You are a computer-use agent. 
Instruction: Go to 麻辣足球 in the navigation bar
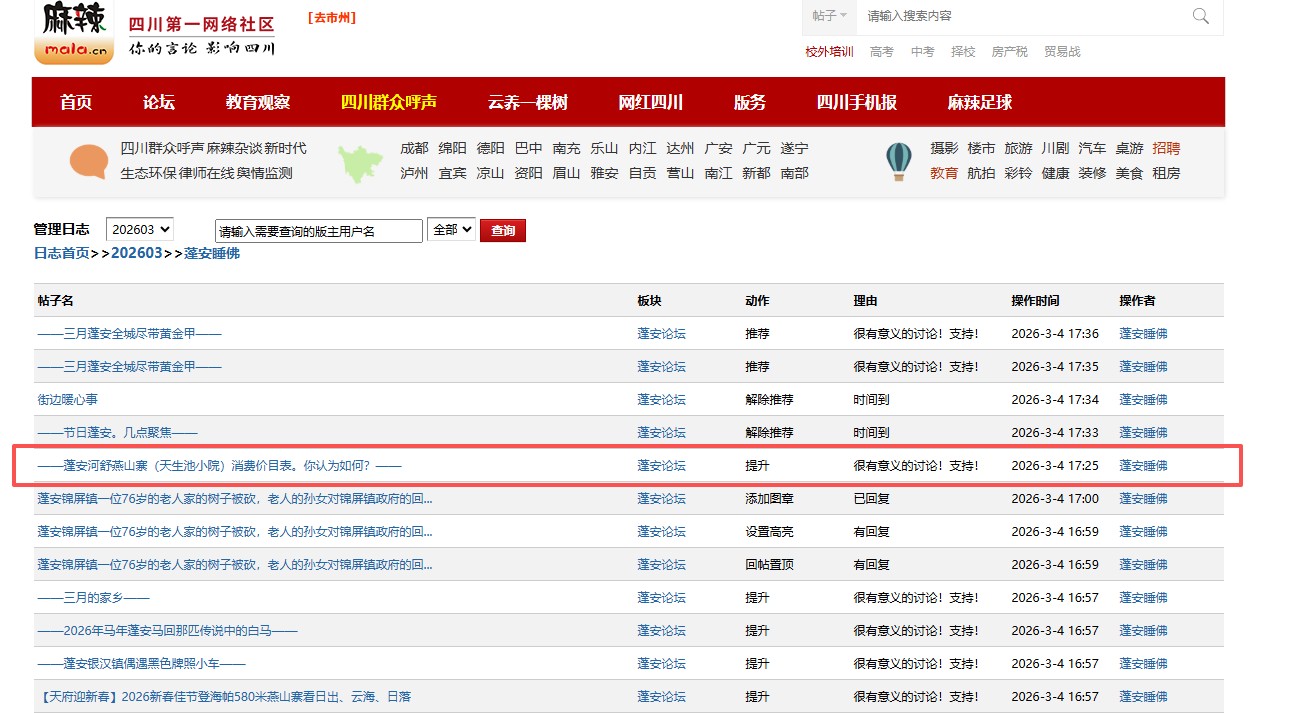coord(979,102)
